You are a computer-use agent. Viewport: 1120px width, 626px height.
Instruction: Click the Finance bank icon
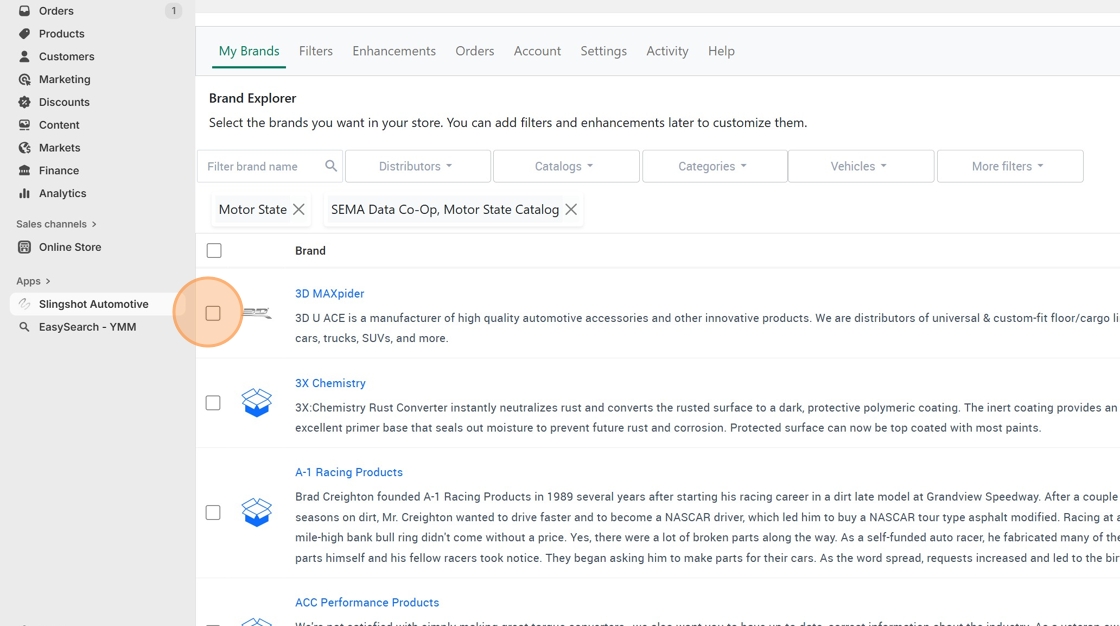pyautogui.click(x=24, y=171)
